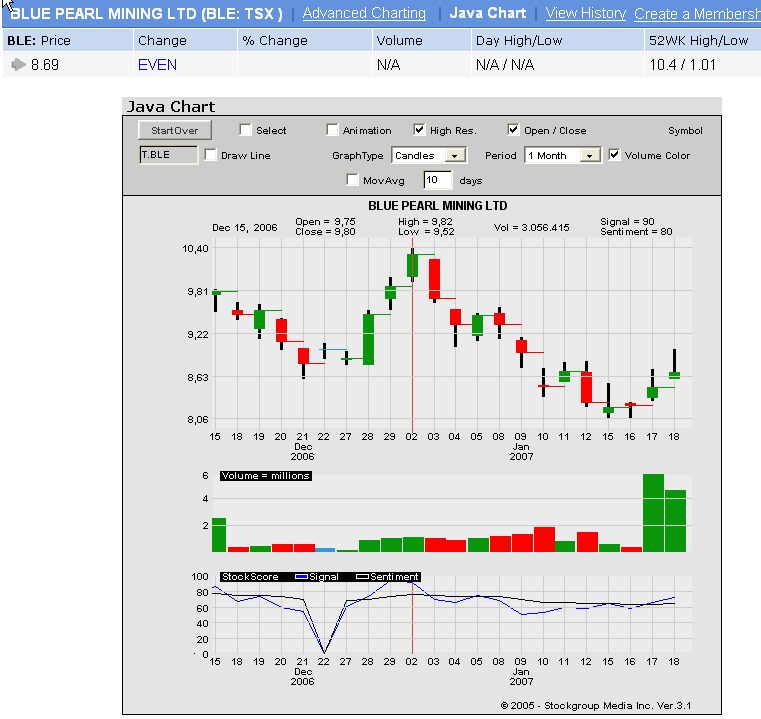Click the Period dropdown arrow button

pos(589,156)
